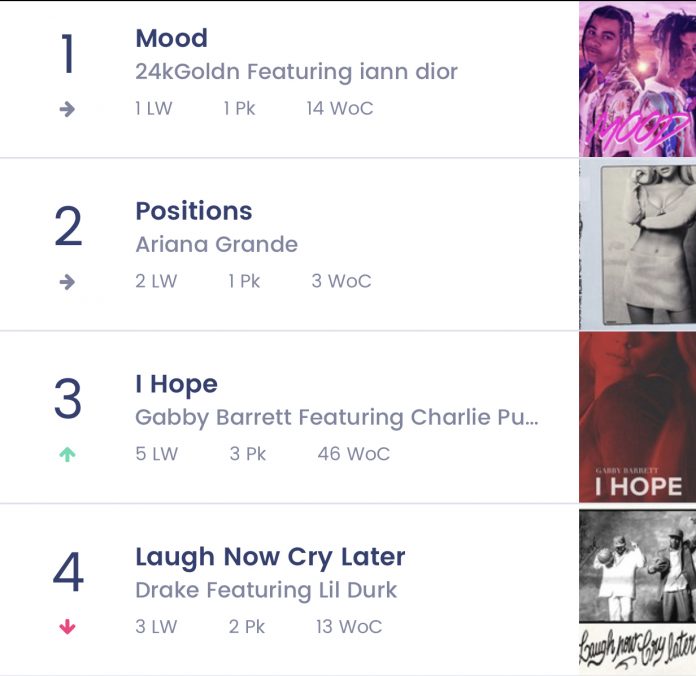
Task: Select the song title Laugh Now Cry Later
Action: [x=270, y=557]
